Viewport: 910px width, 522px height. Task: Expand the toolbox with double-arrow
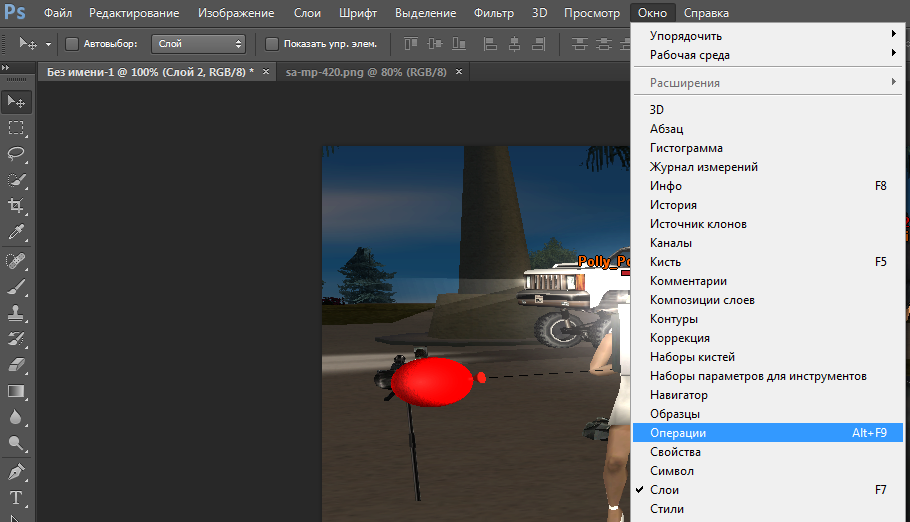(x=5, y=68)
